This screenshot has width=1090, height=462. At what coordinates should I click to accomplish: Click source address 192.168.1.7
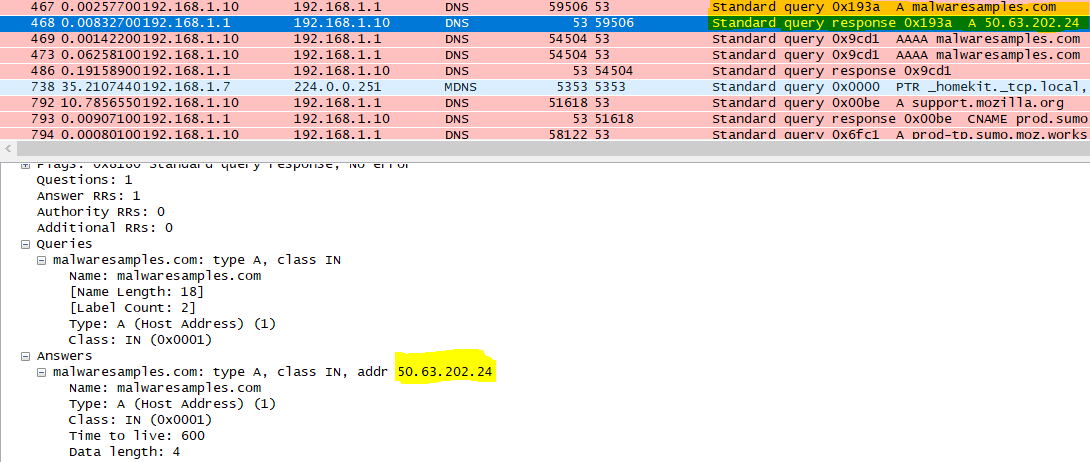click(x=187, y=87)
